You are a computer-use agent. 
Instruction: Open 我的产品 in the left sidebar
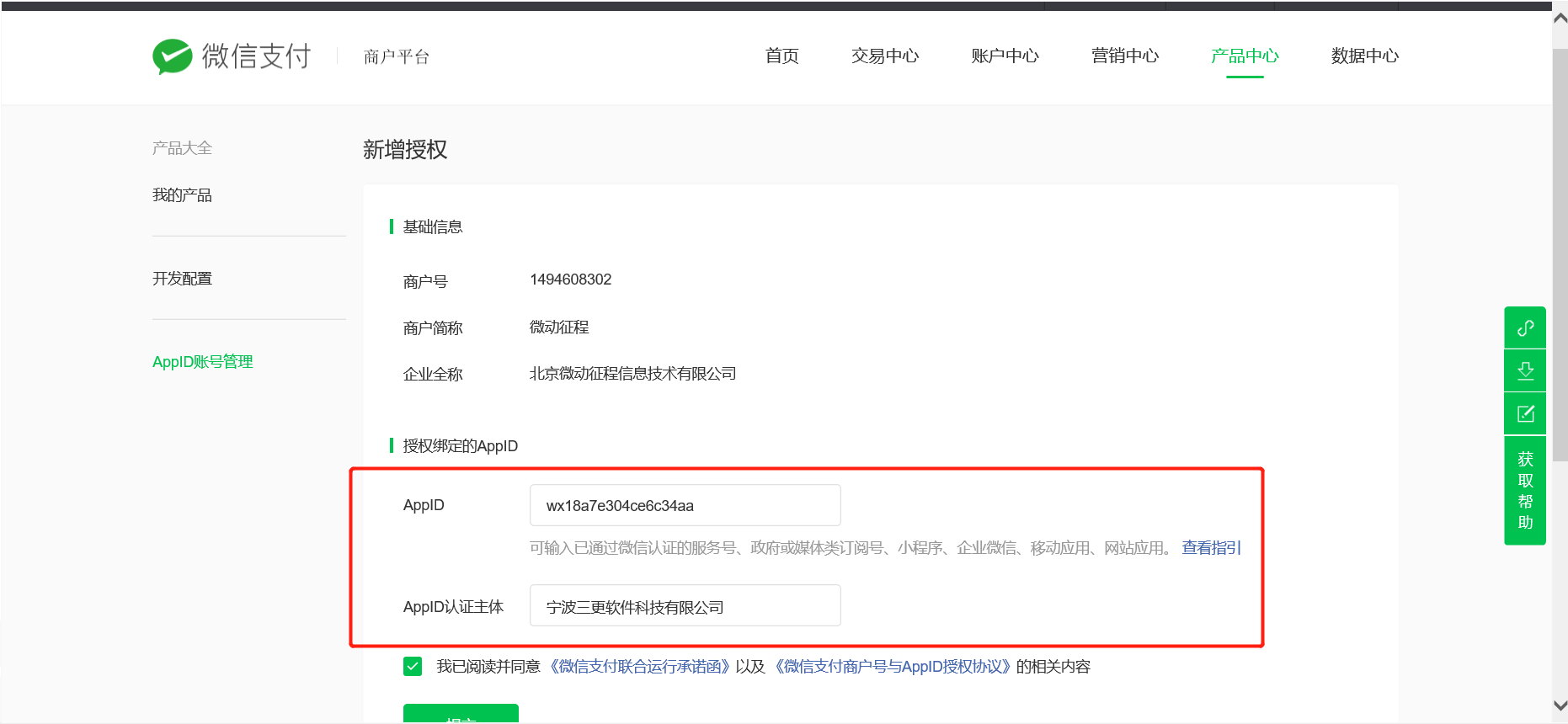click(182, 195)
